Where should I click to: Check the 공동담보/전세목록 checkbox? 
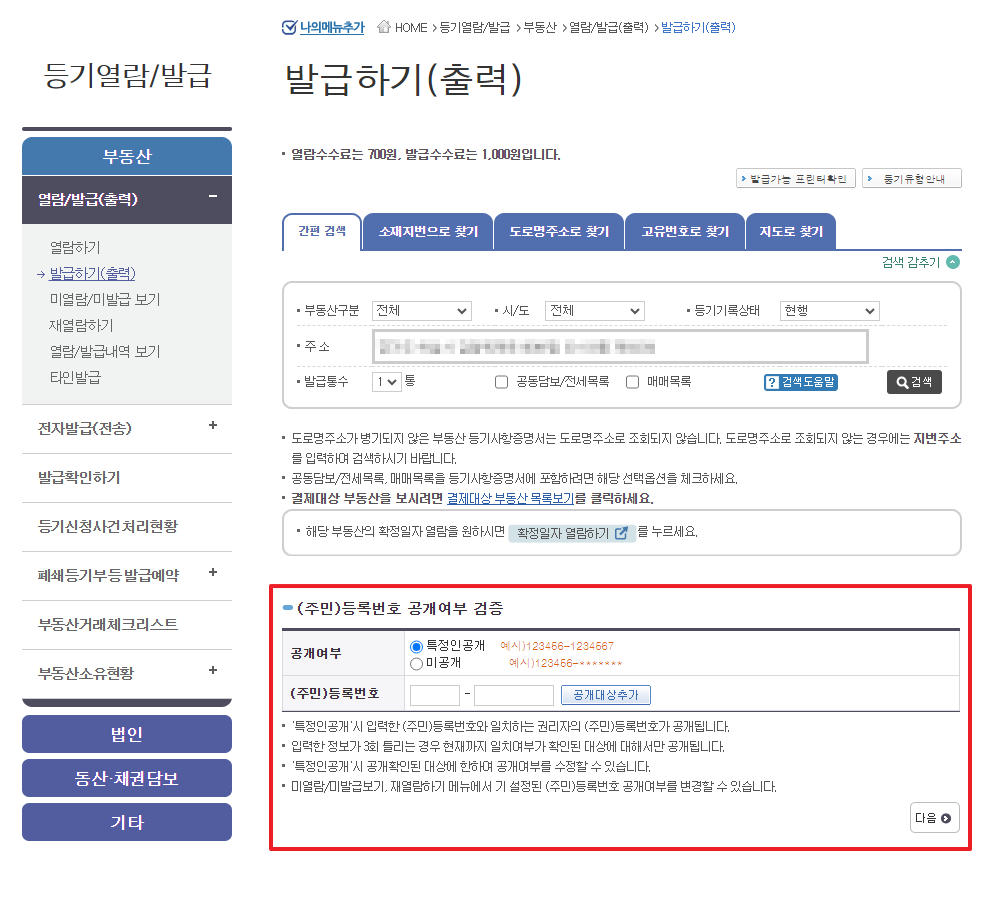501,382
